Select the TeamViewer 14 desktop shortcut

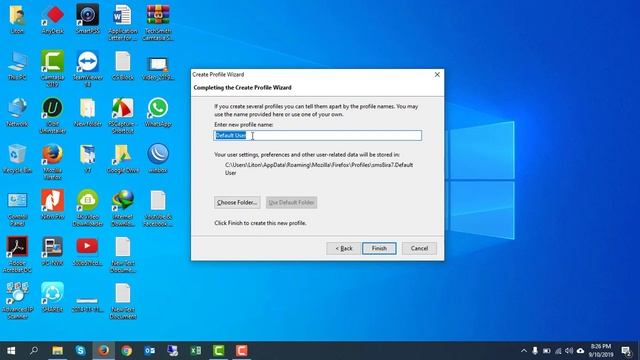[x=87, y=69]
